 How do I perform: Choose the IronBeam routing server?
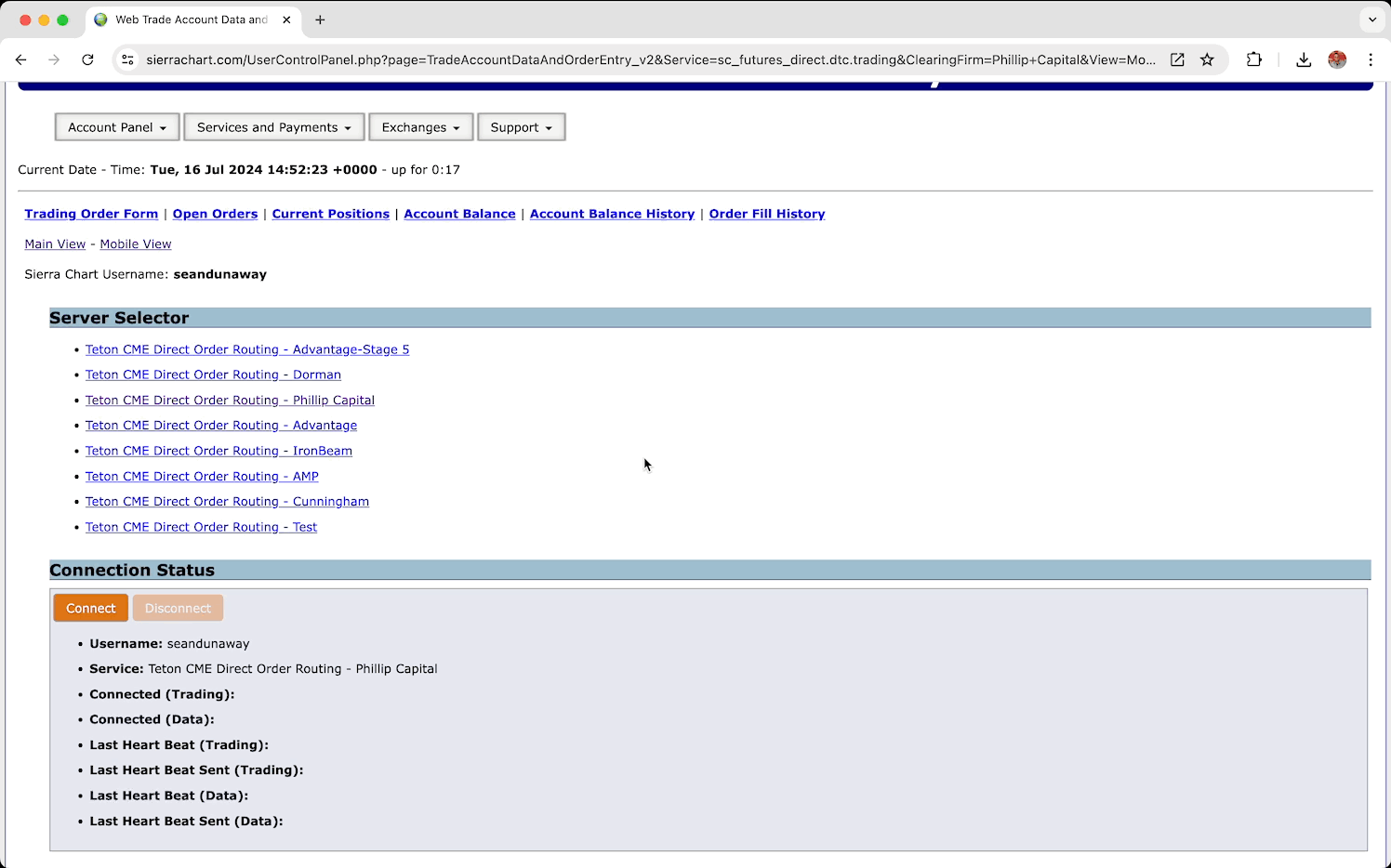(x=219, y=451)
